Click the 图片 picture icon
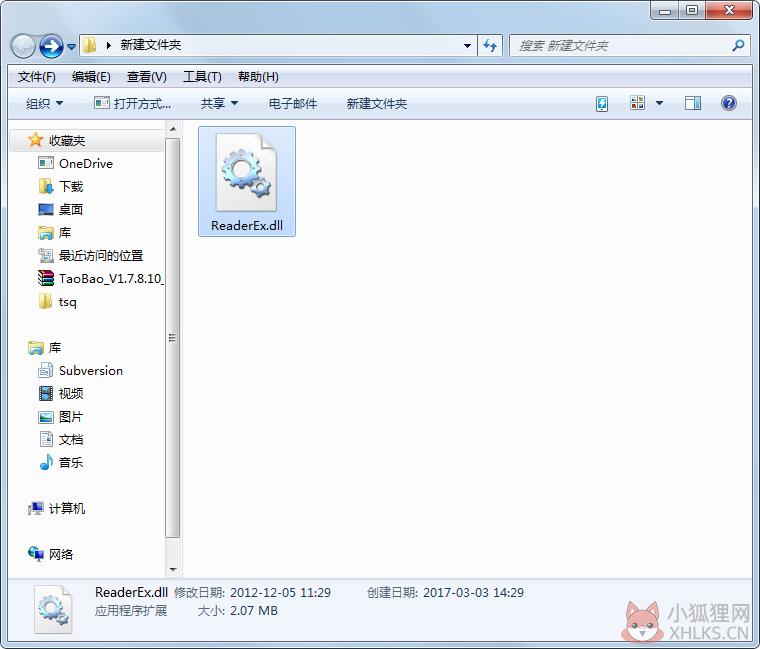Viewport: 760px width, 649px height. coord(46,417)
